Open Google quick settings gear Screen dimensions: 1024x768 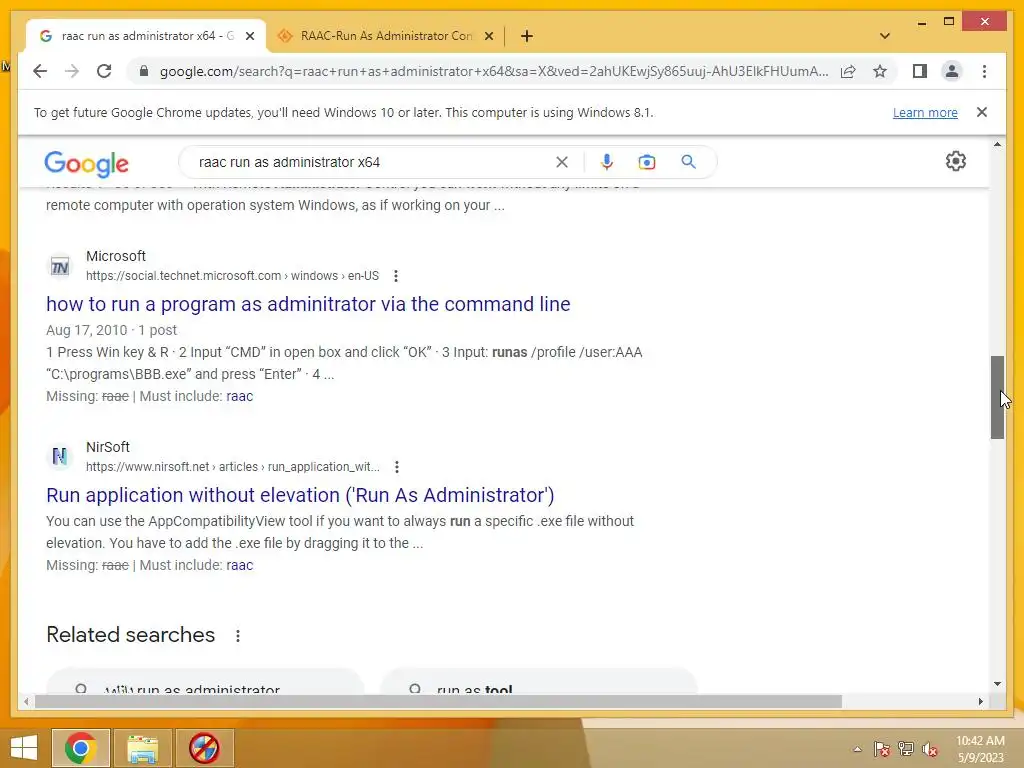(x=955, y=161)
